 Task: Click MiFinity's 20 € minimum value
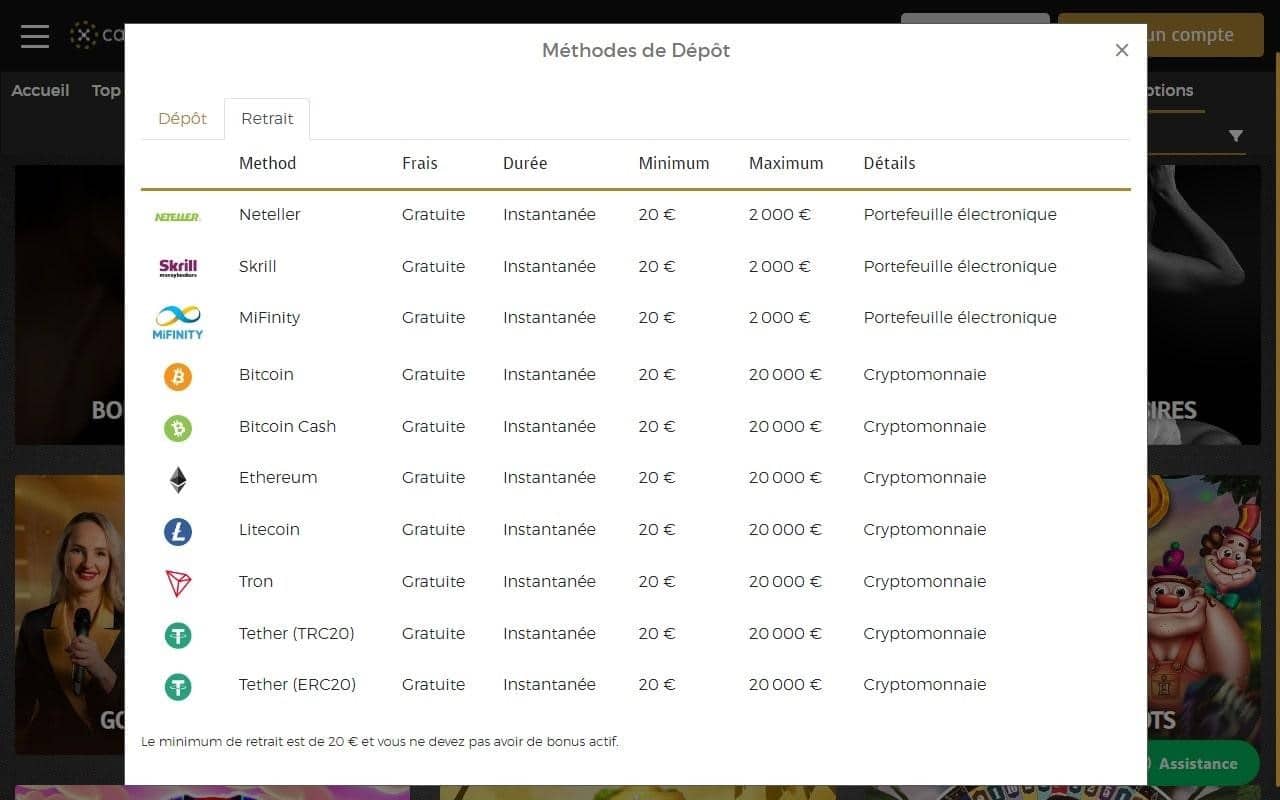[657, 317]
